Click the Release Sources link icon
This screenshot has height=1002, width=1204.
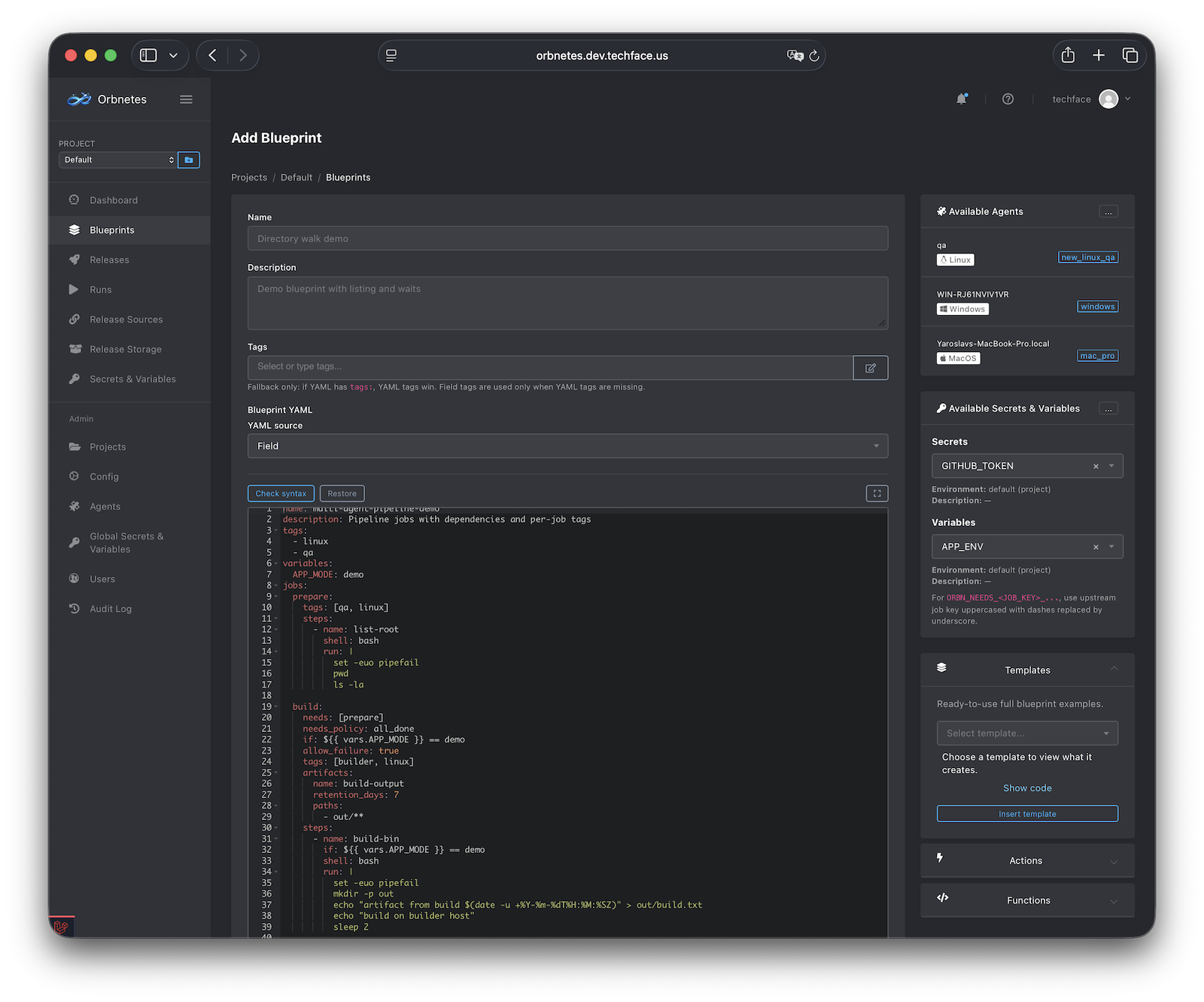click(74, 319)
